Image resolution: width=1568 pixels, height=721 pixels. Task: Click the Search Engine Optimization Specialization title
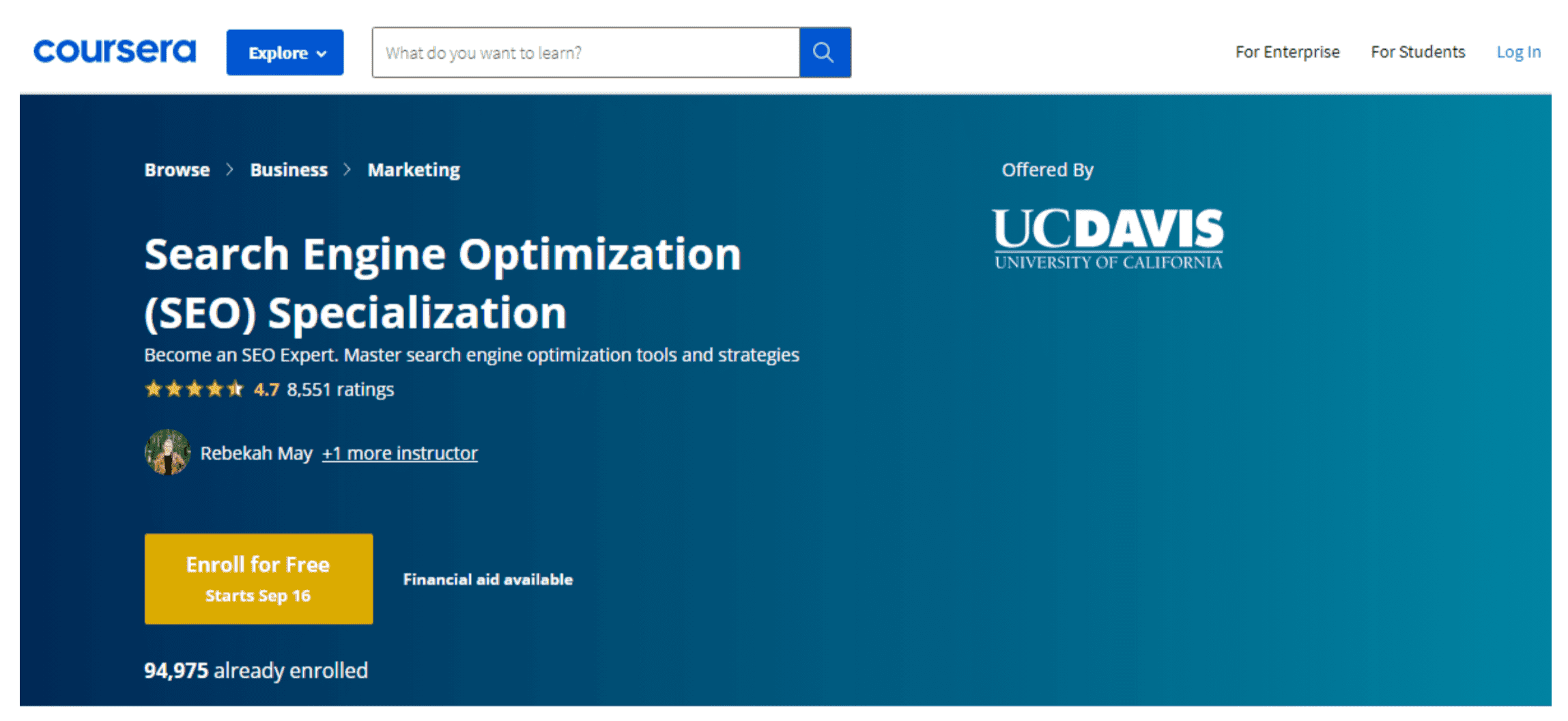click(442, 283)
